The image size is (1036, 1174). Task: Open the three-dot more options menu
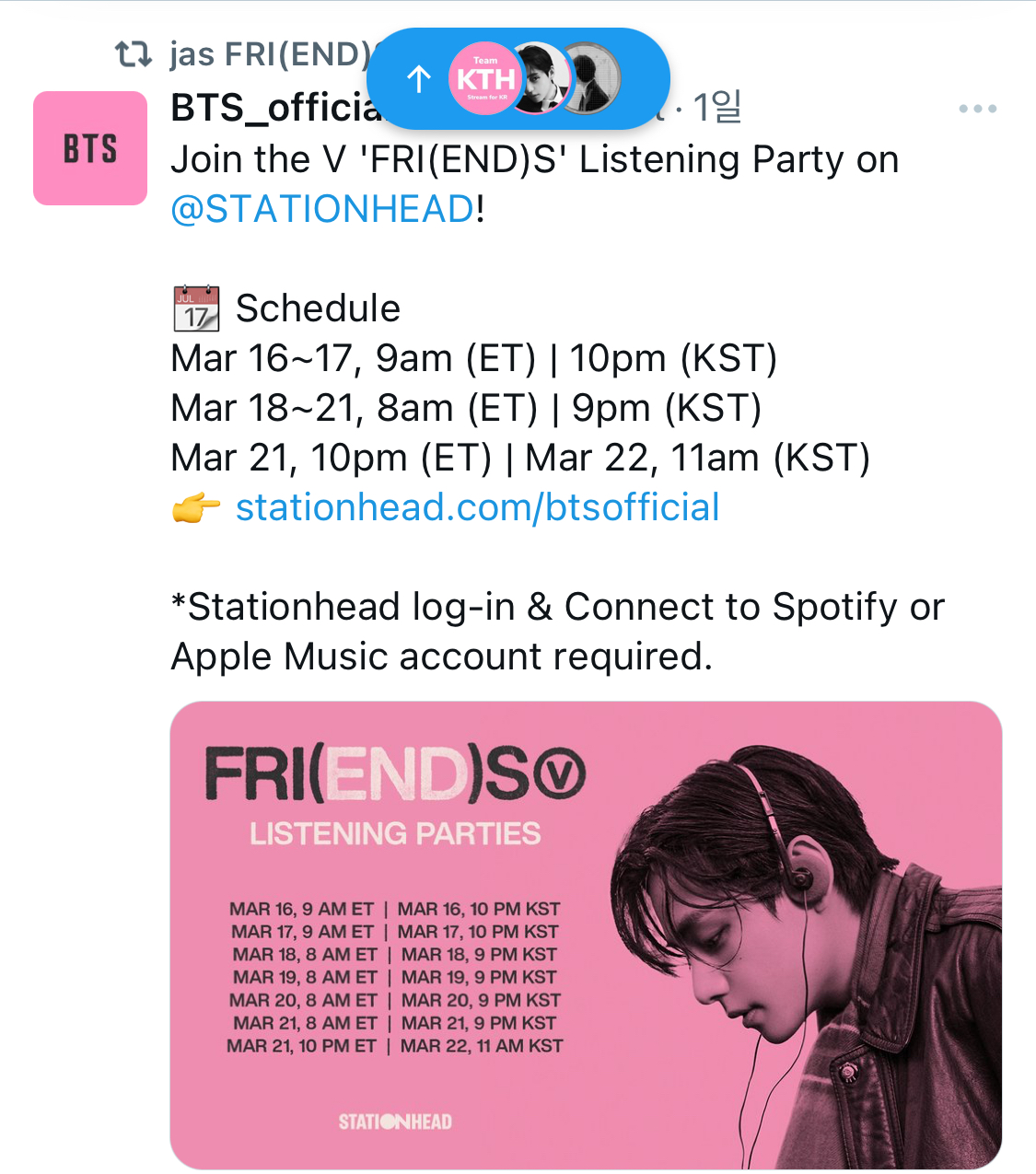[x=977, y=109]
